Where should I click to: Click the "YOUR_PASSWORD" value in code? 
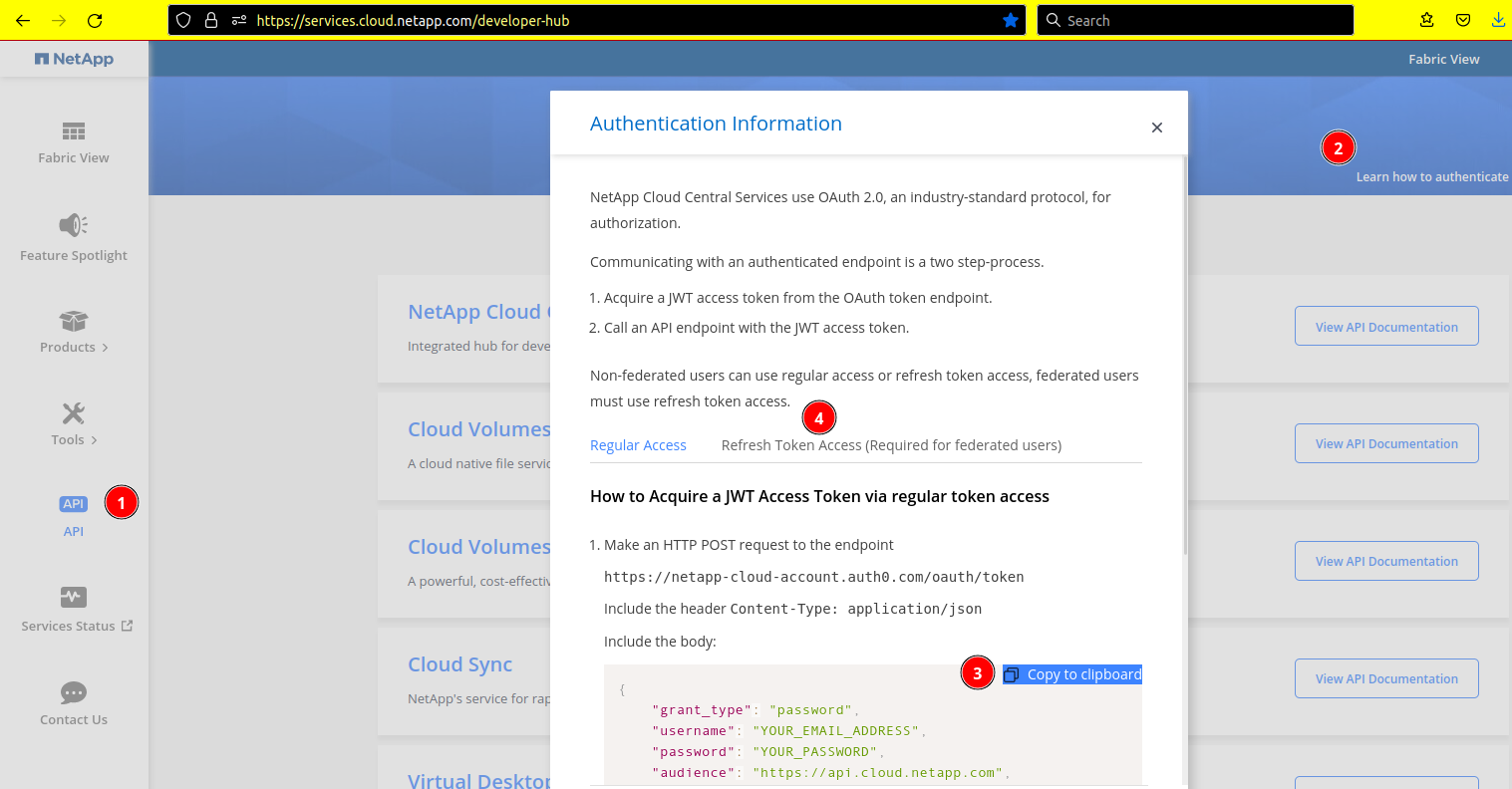pos(814,752)
